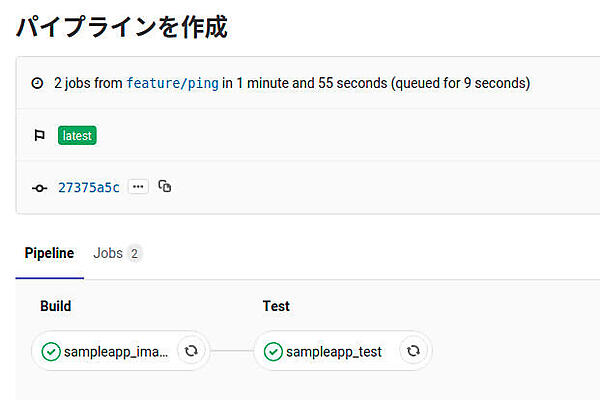600x400 pixels.
Task: Click the passed status icon of sampleapp_ima job
Action: click(x=51, y=351)
